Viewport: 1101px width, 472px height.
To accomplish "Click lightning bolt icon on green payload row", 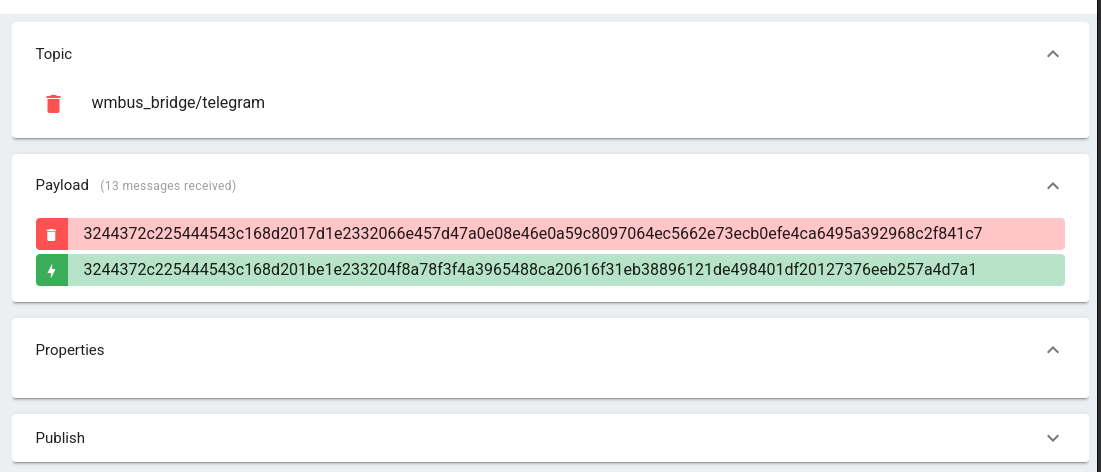I will click(52, 270).
